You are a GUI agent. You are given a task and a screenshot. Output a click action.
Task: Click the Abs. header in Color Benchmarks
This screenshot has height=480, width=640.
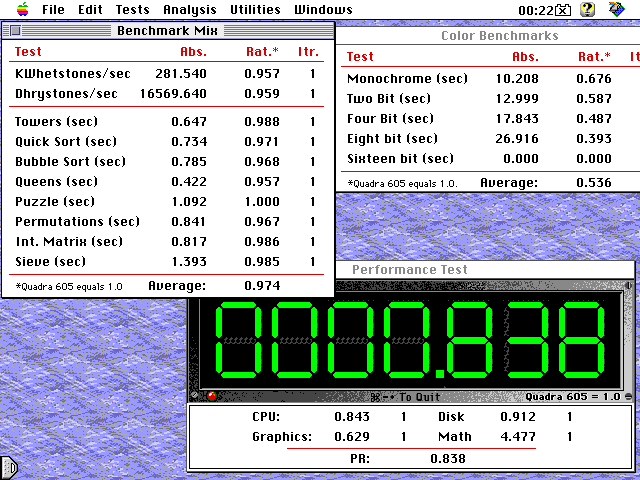(525, 57)
